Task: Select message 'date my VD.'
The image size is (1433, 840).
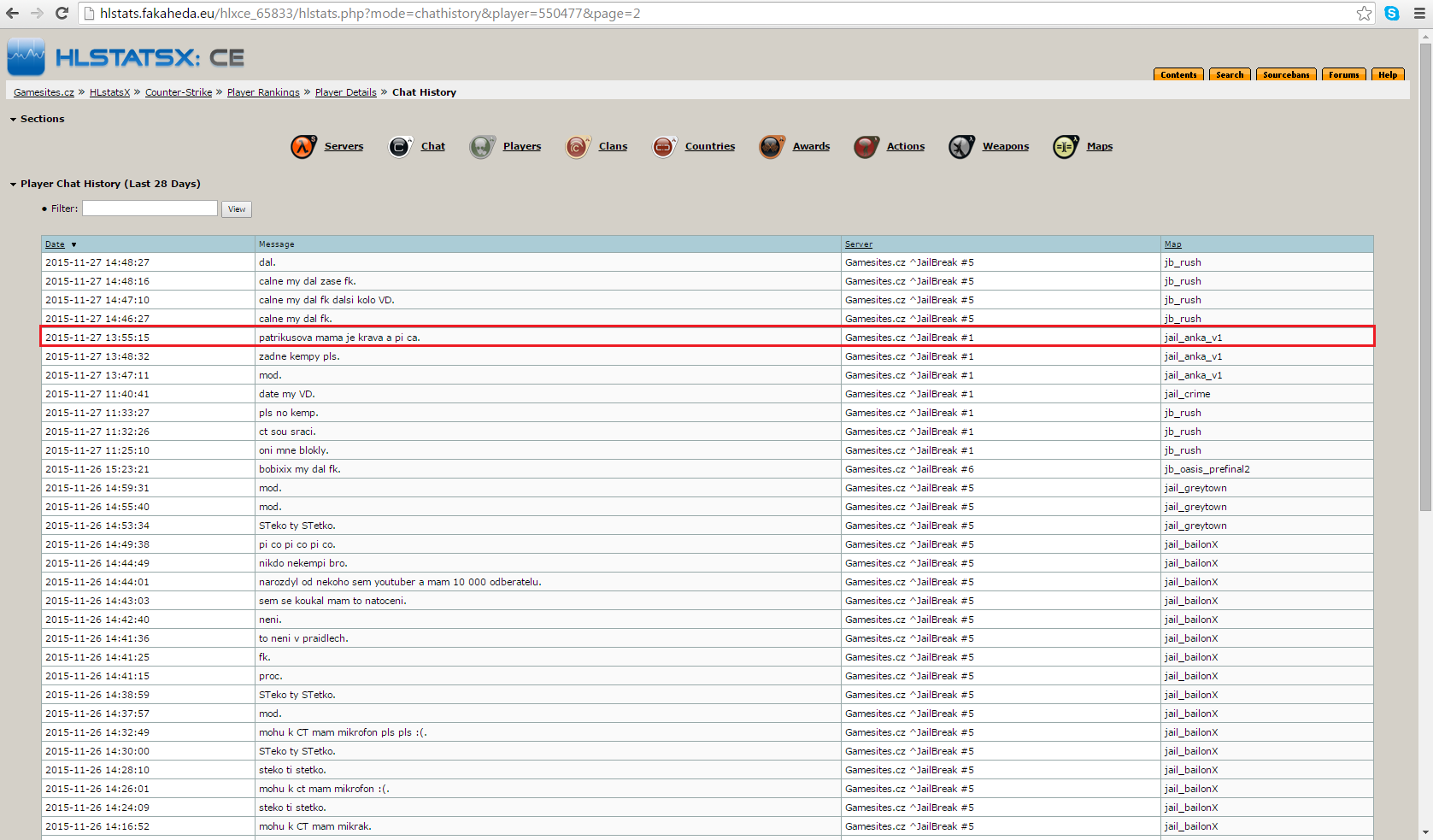Action: coord(287,394)
